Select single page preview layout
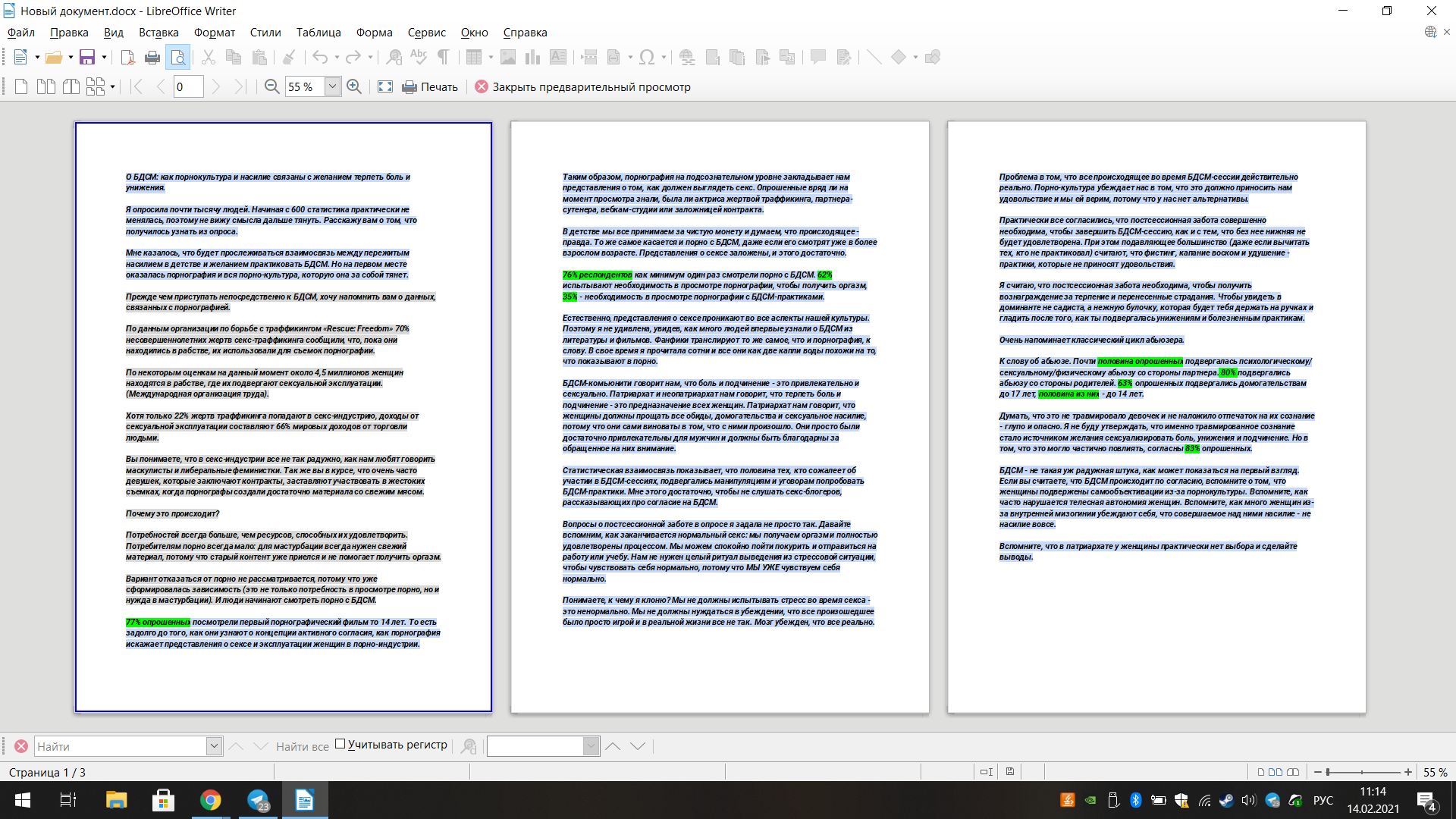Viewport: 1456px width, 819px height. point(21,86)
